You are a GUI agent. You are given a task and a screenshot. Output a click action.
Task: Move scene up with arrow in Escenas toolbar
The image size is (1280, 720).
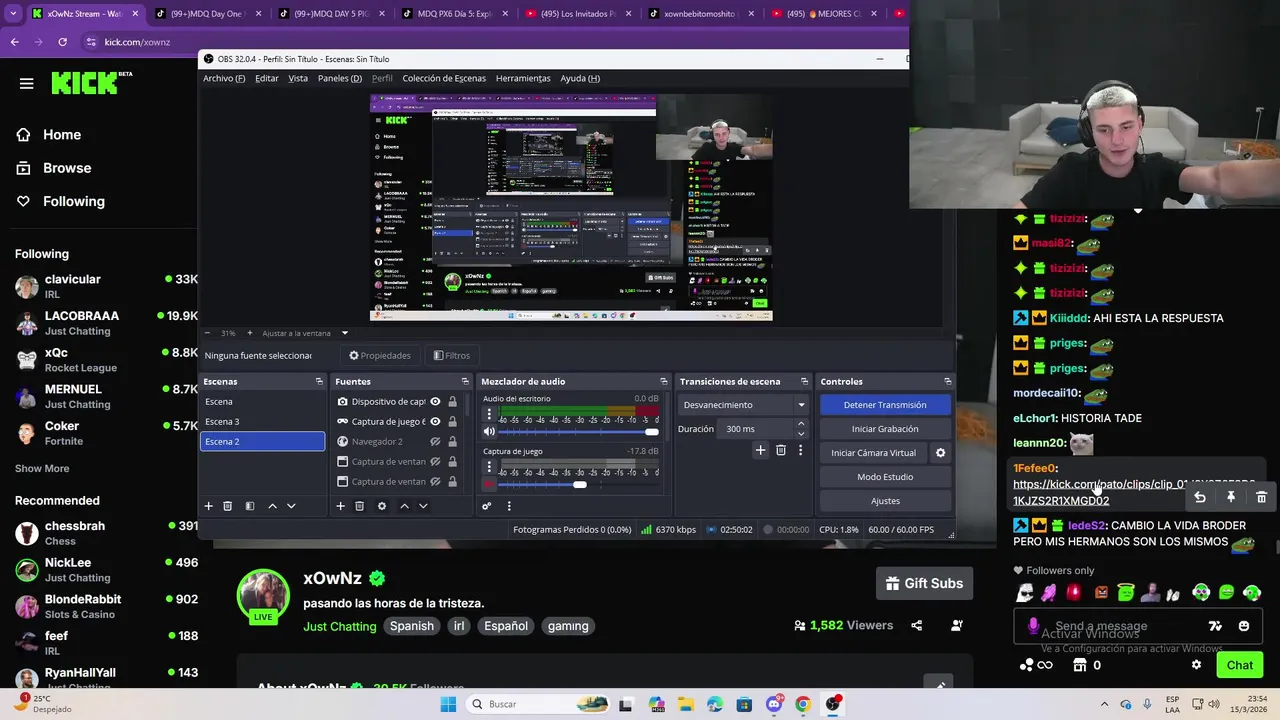click(272, 506)
